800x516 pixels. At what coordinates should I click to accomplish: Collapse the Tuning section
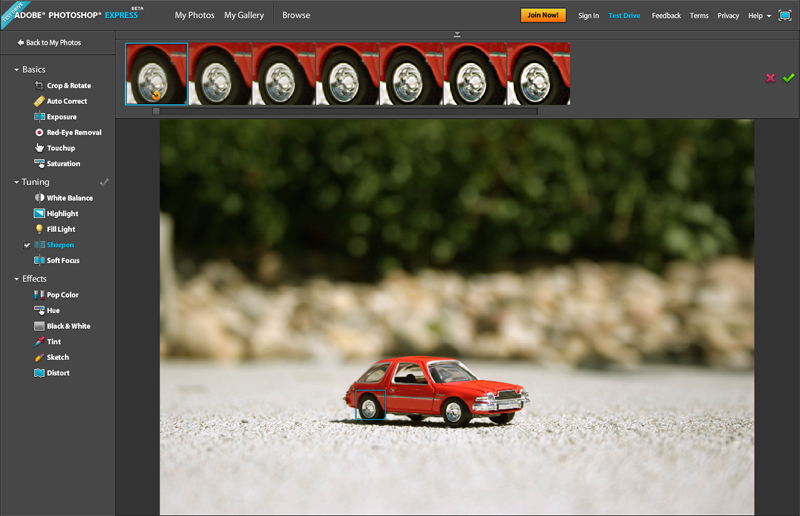(16, 182)
